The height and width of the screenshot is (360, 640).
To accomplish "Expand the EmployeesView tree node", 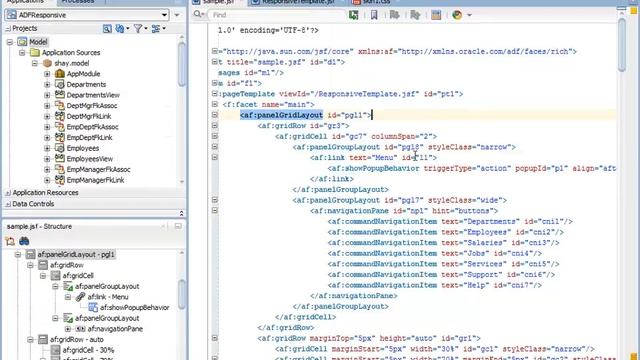I will click(x=47, y=159).
